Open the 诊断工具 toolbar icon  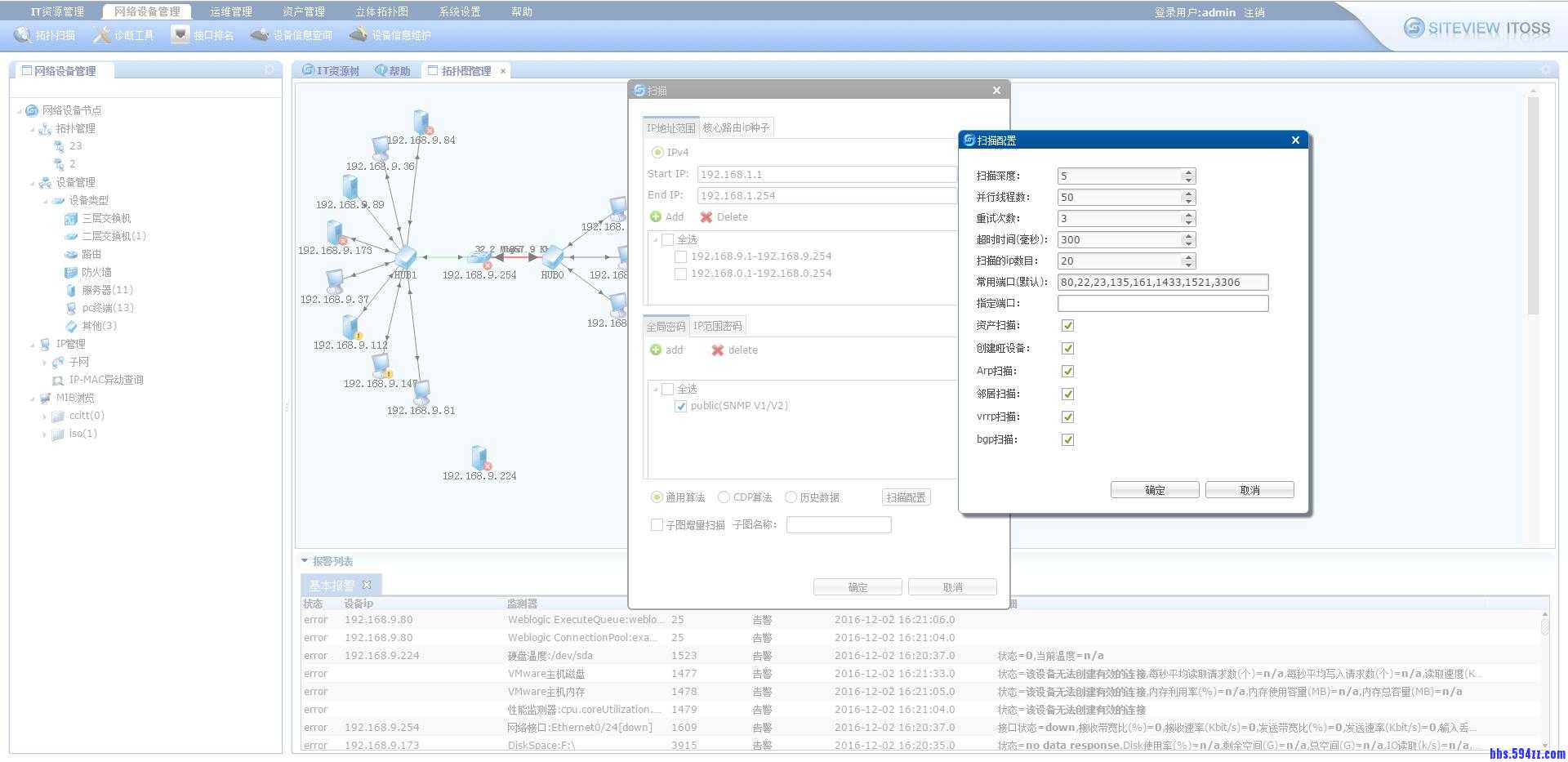tap(101, 35)
